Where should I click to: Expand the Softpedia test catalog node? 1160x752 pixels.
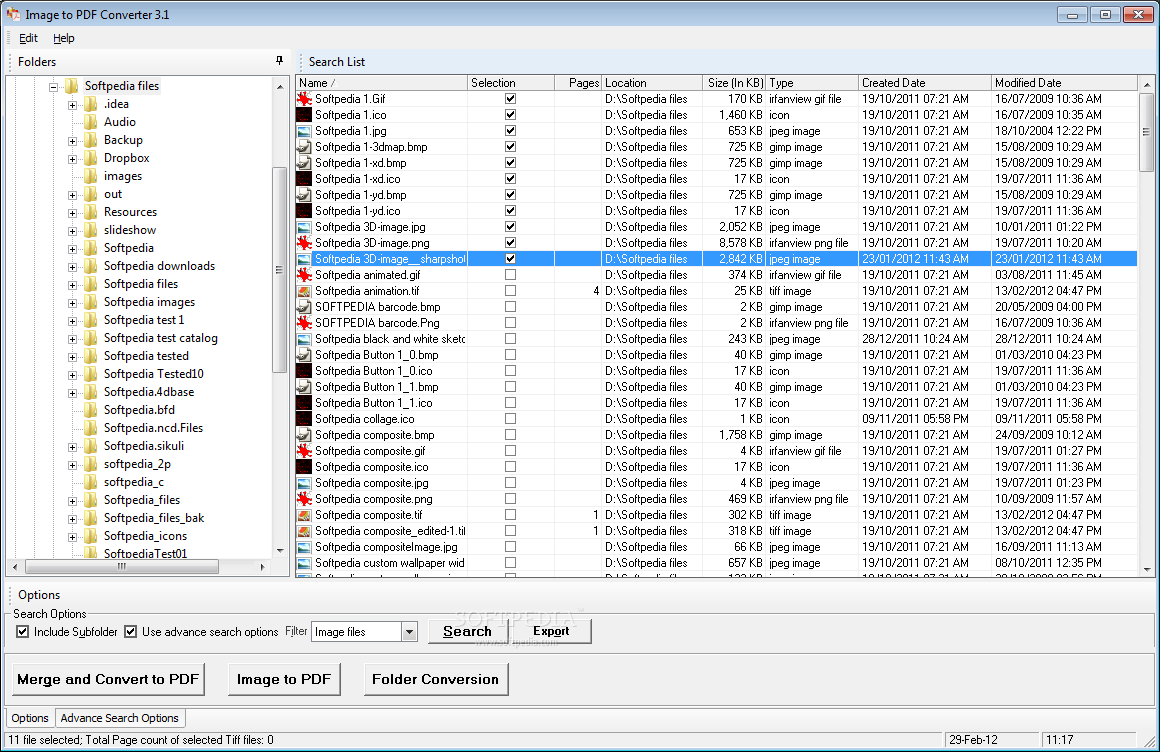[x=72, y=339]
